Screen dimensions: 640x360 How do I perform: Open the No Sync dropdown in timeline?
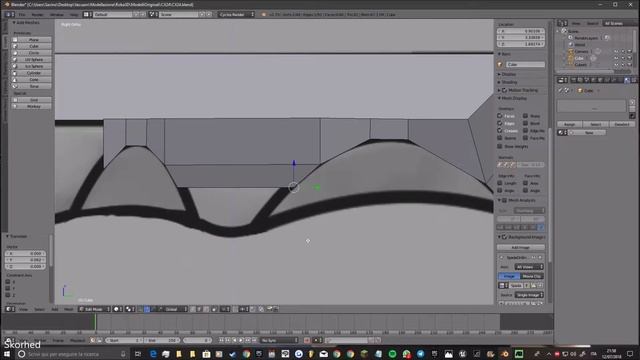280,340
